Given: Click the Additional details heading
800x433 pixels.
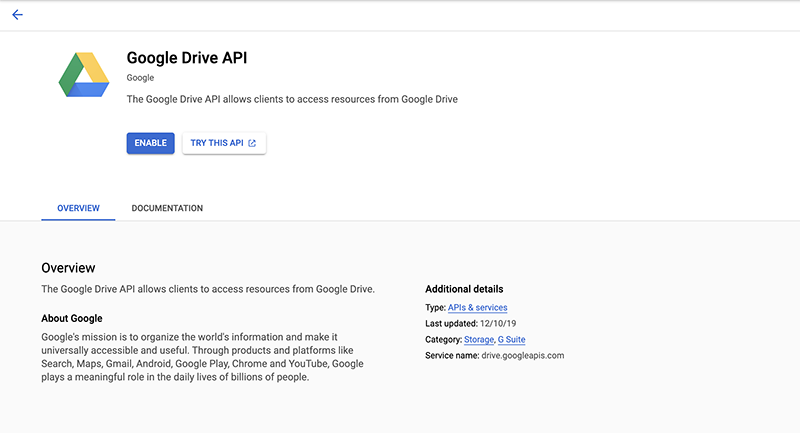Looking at the screenshot, I should tap(464, 289).
